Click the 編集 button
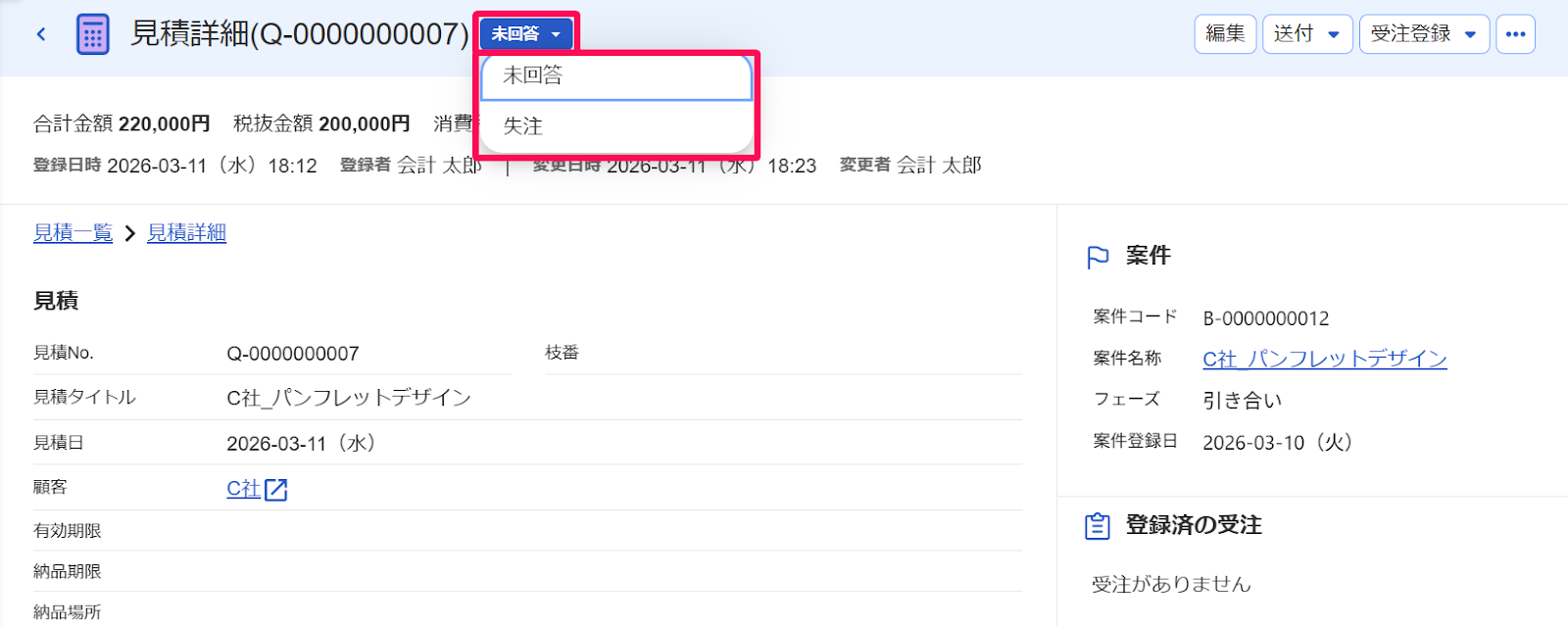The image size is (1568, 627). [1225, 34]
